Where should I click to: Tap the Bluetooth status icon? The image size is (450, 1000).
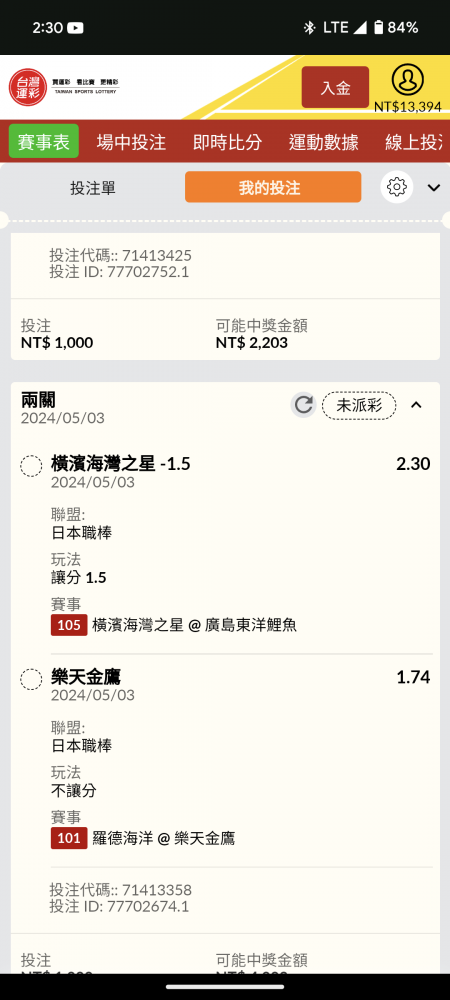coord(309,27)
